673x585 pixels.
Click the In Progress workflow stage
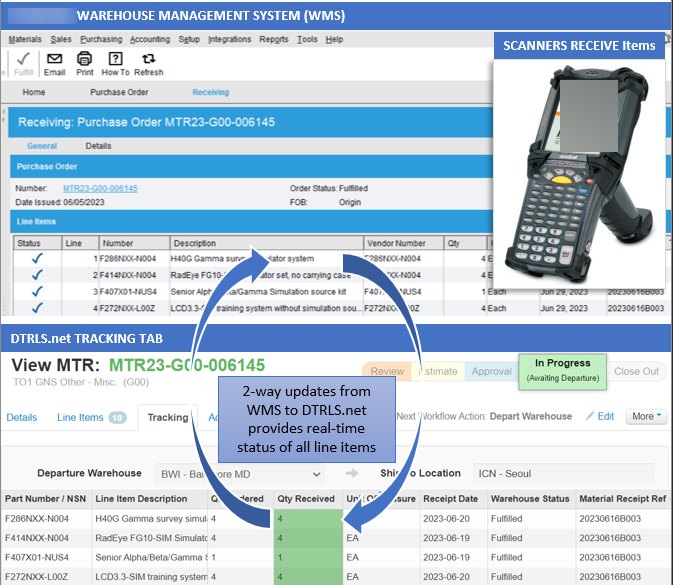(x=563, y=371)
